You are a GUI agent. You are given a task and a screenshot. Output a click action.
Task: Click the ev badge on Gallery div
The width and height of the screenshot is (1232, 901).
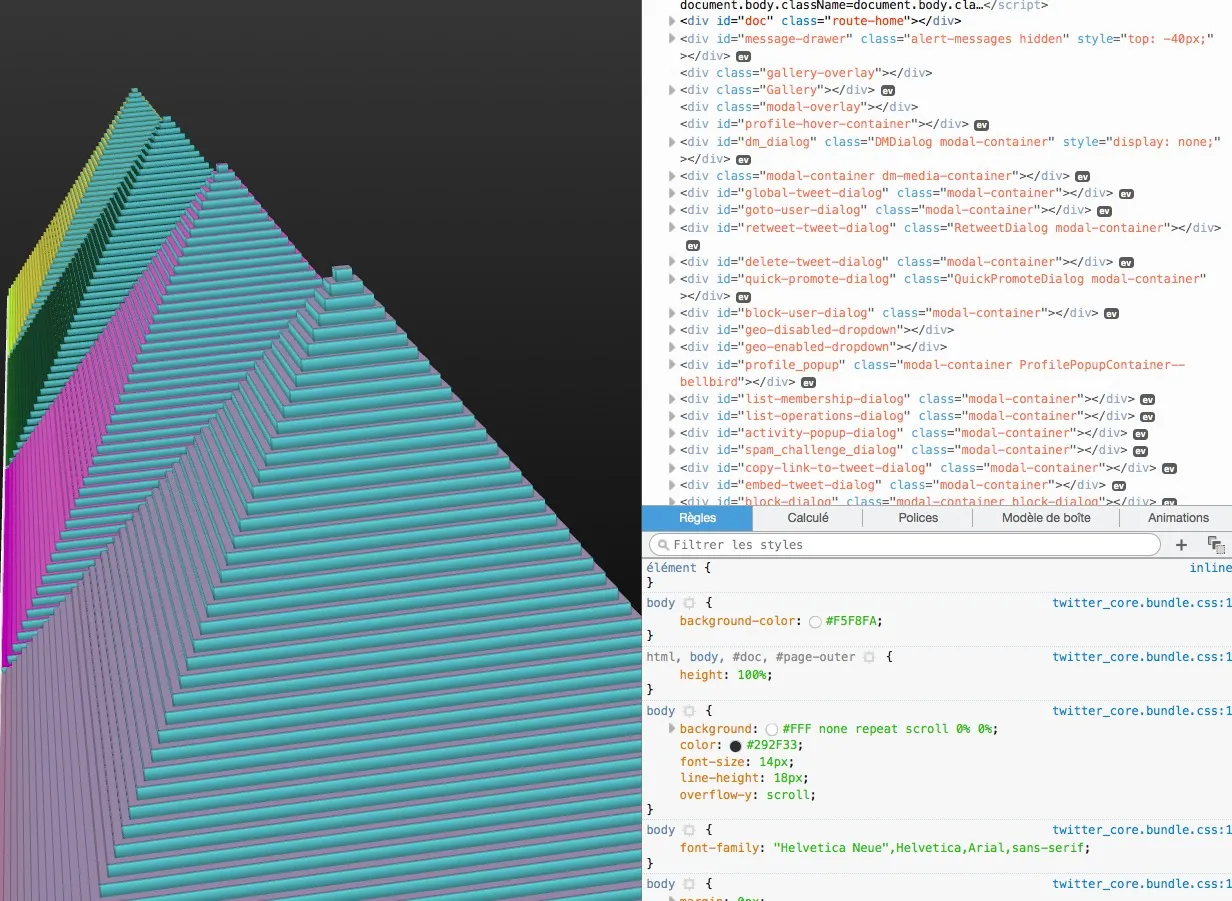(x=888, y=90)
